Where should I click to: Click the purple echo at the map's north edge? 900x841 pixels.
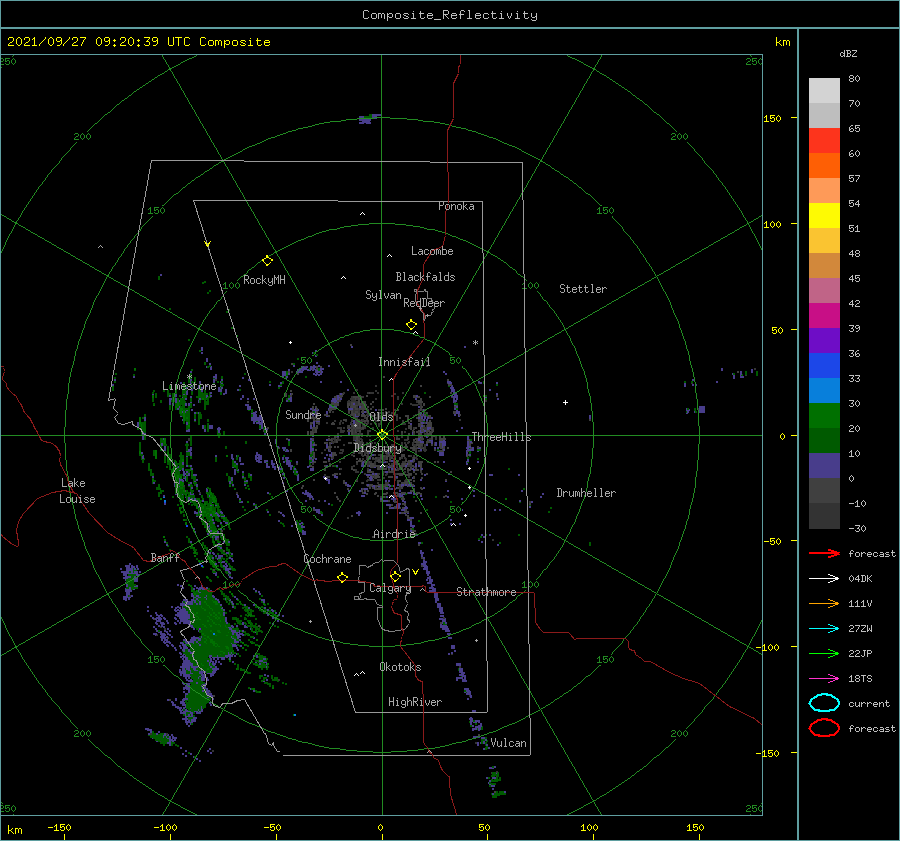(368, 119)
